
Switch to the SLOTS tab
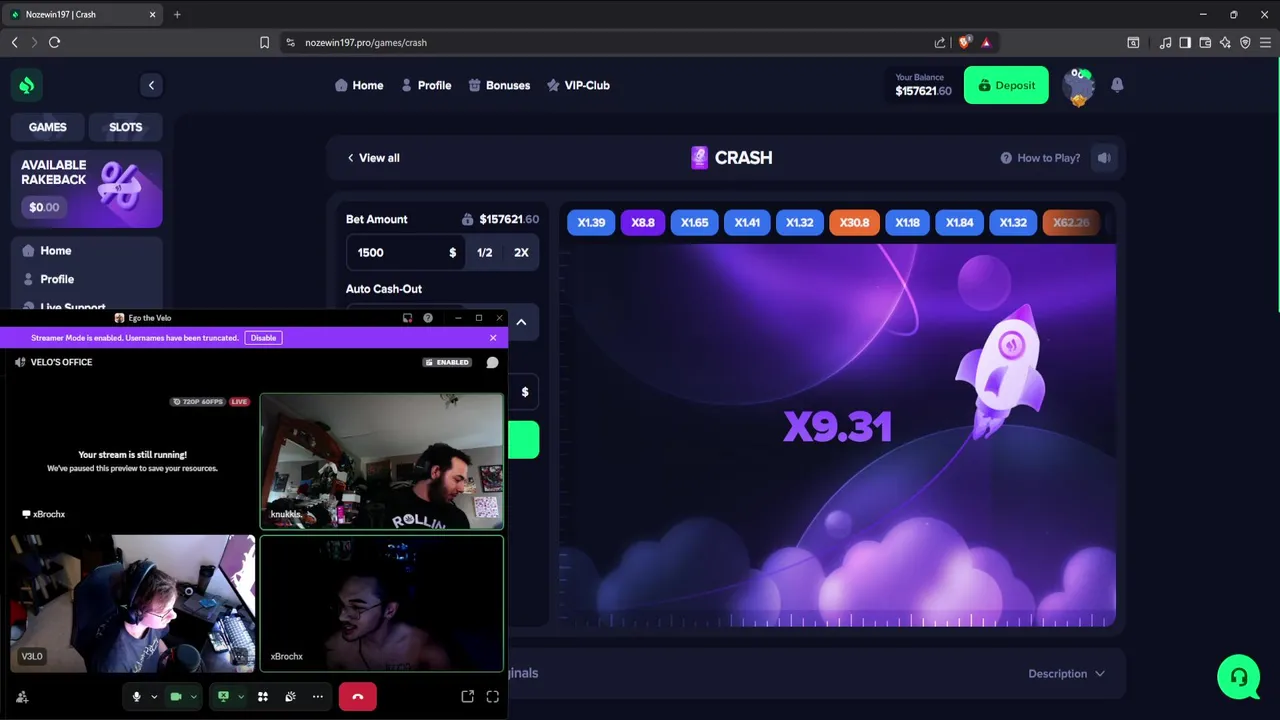[x=126, y=127]
